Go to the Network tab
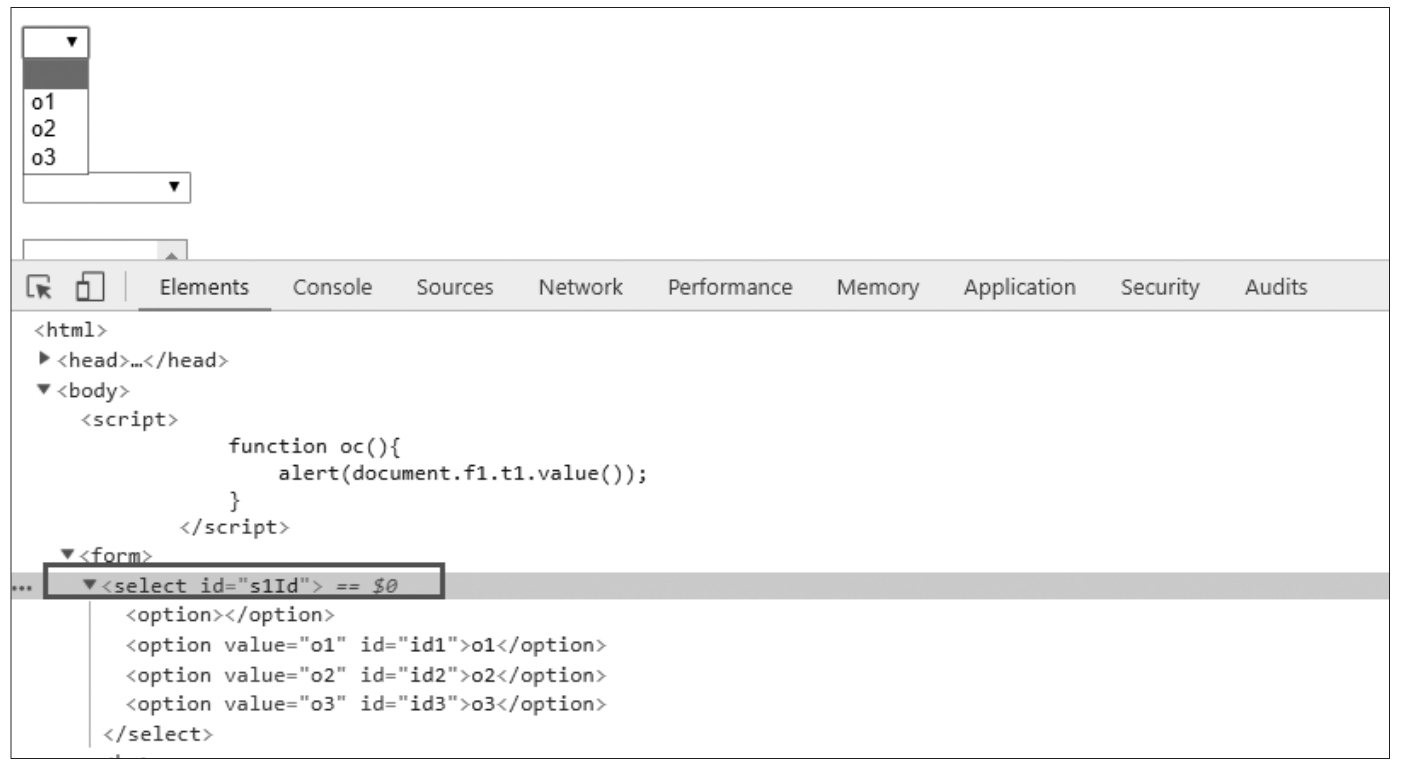The image size is (1401, 765). (580, 287)
